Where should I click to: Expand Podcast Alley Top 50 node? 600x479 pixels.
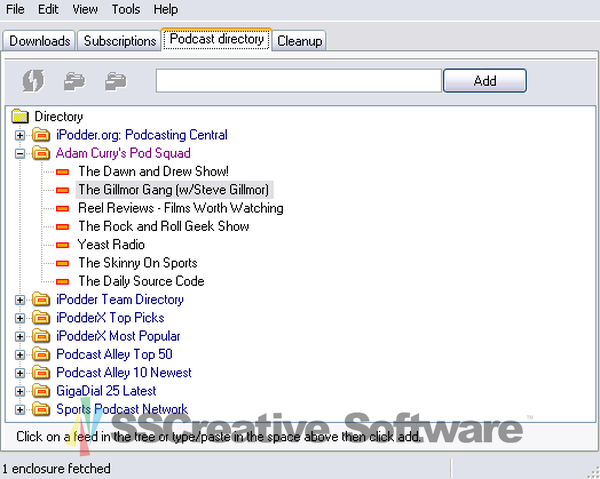20,355
